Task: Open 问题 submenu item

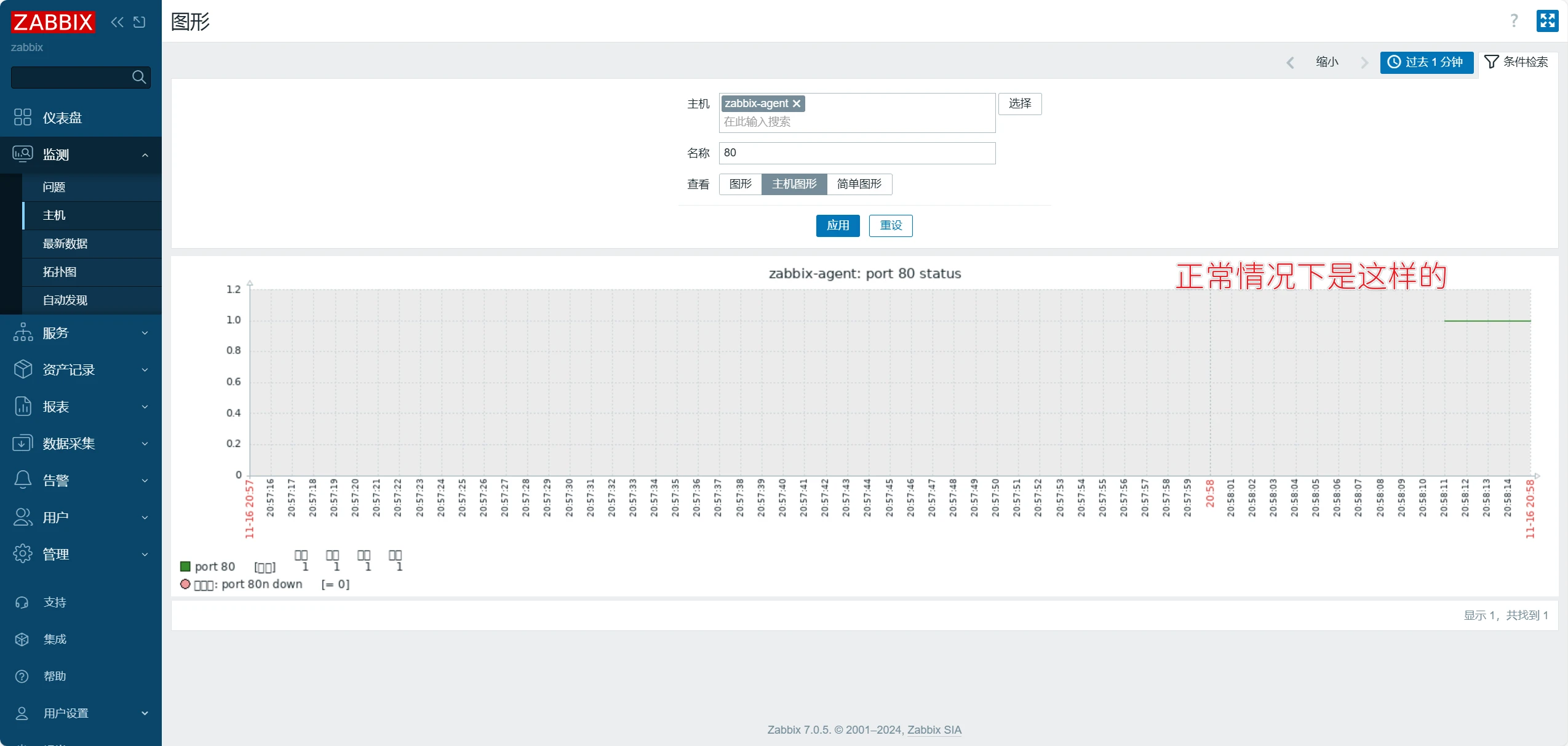Action: click(x=54, y=187)
